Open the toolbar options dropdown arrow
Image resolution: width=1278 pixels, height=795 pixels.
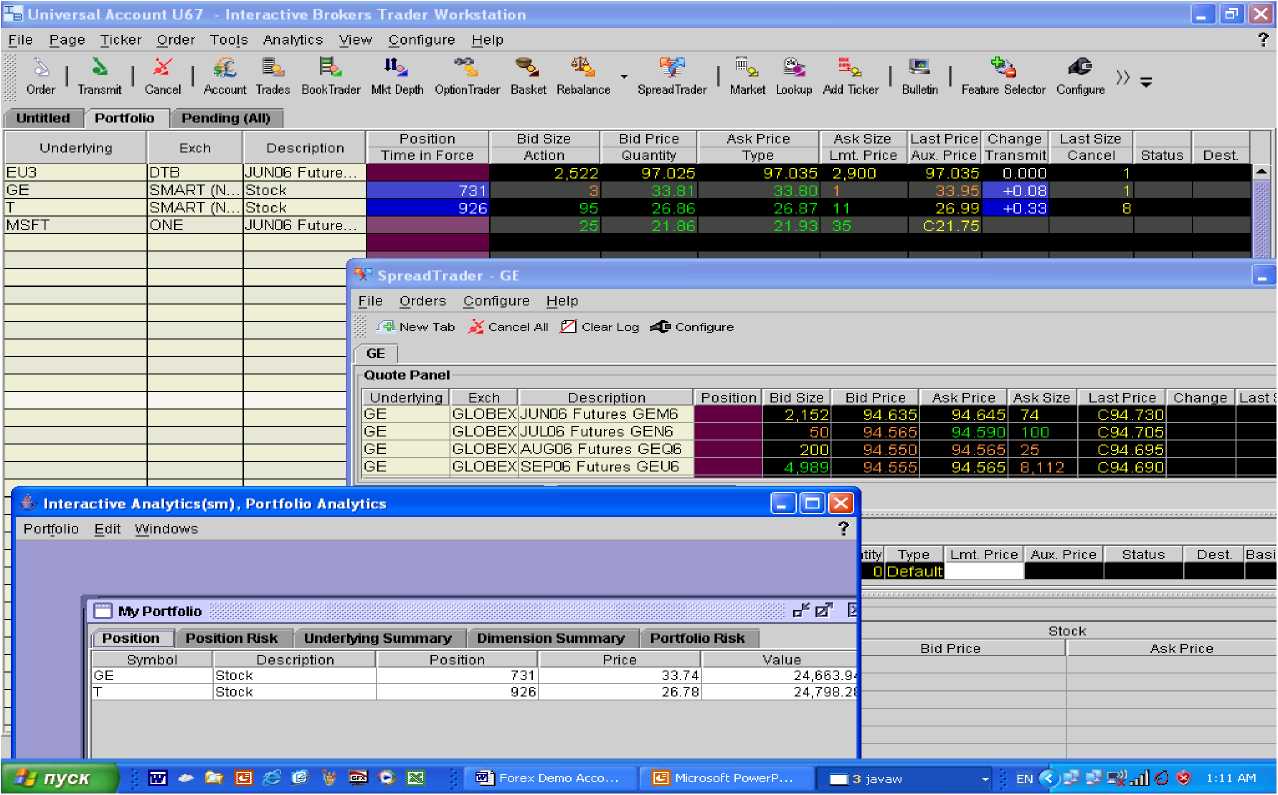coord(1146,80)
